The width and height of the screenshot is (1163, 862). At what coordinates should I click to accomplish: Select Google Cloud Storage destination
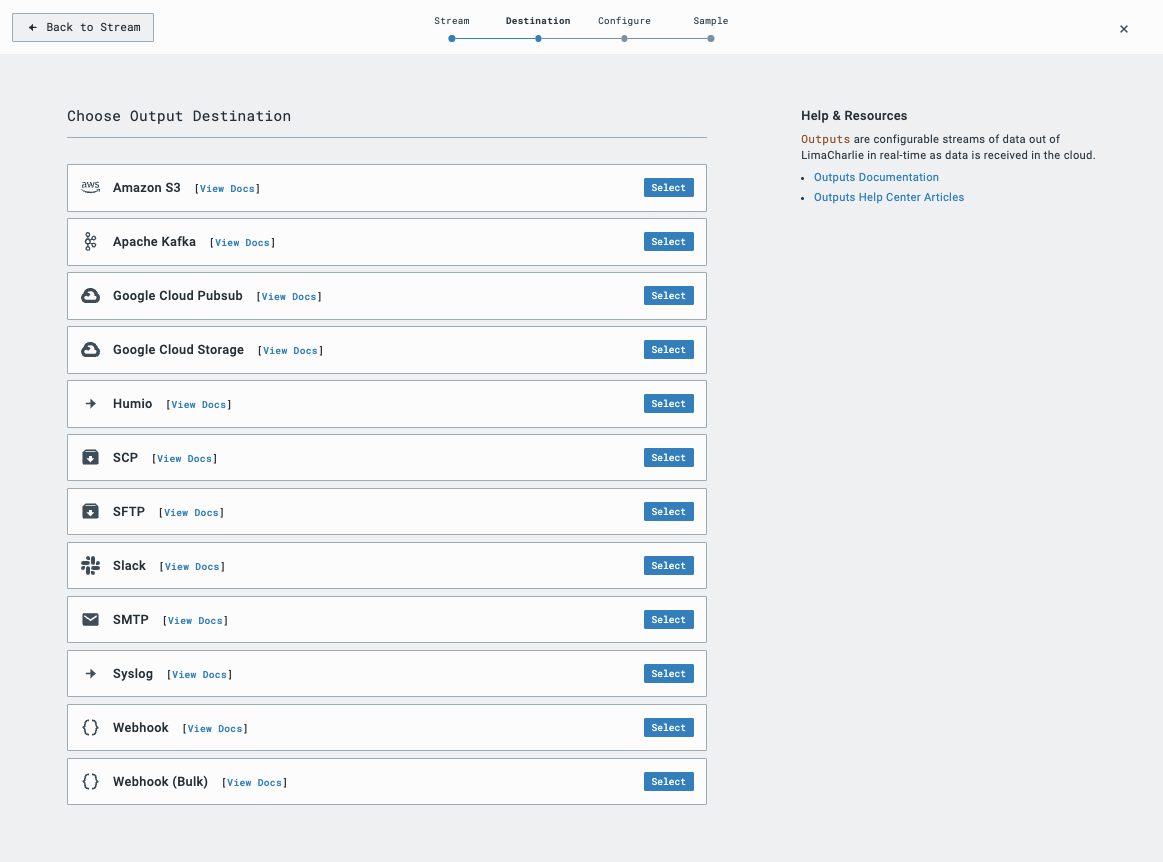click(668, 350)
